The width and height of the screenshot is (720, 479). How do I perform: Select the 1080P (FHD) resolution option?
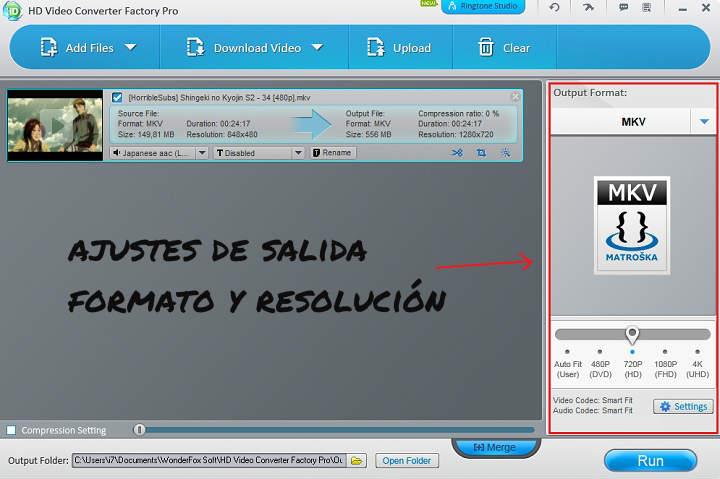click(x=665, y=352)
